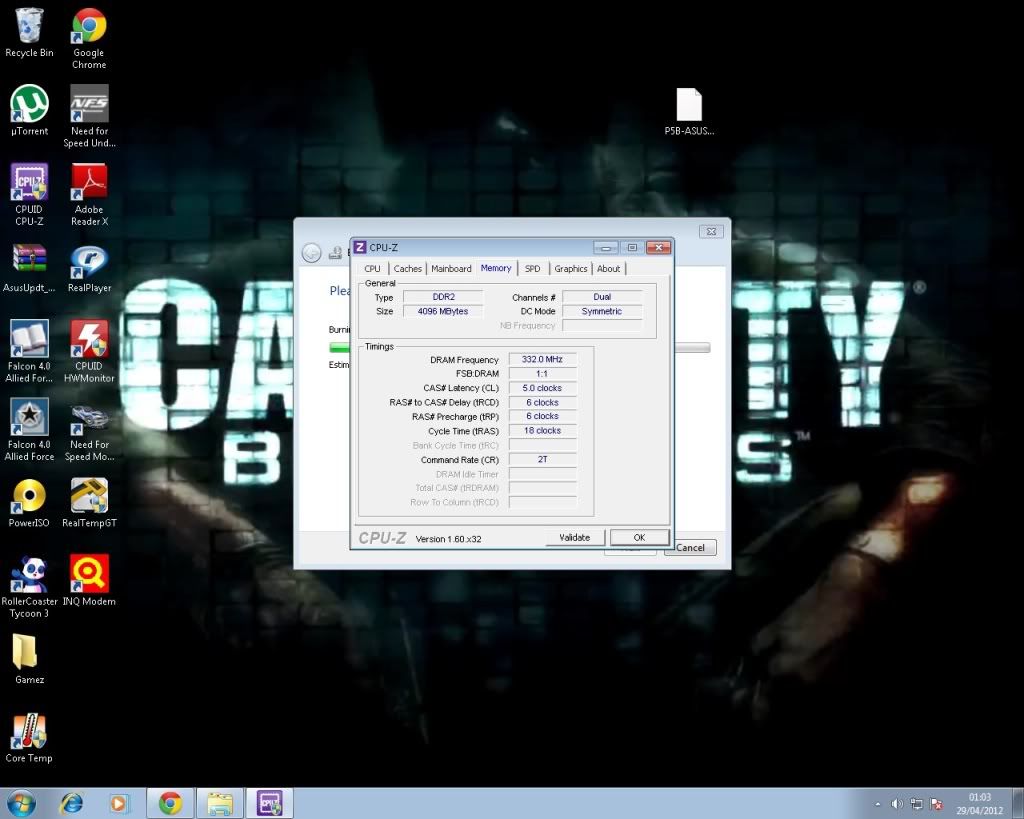Click the CAS# Latency value 5.0 clocks
The image size is (1024, 819).
[543, 389]
